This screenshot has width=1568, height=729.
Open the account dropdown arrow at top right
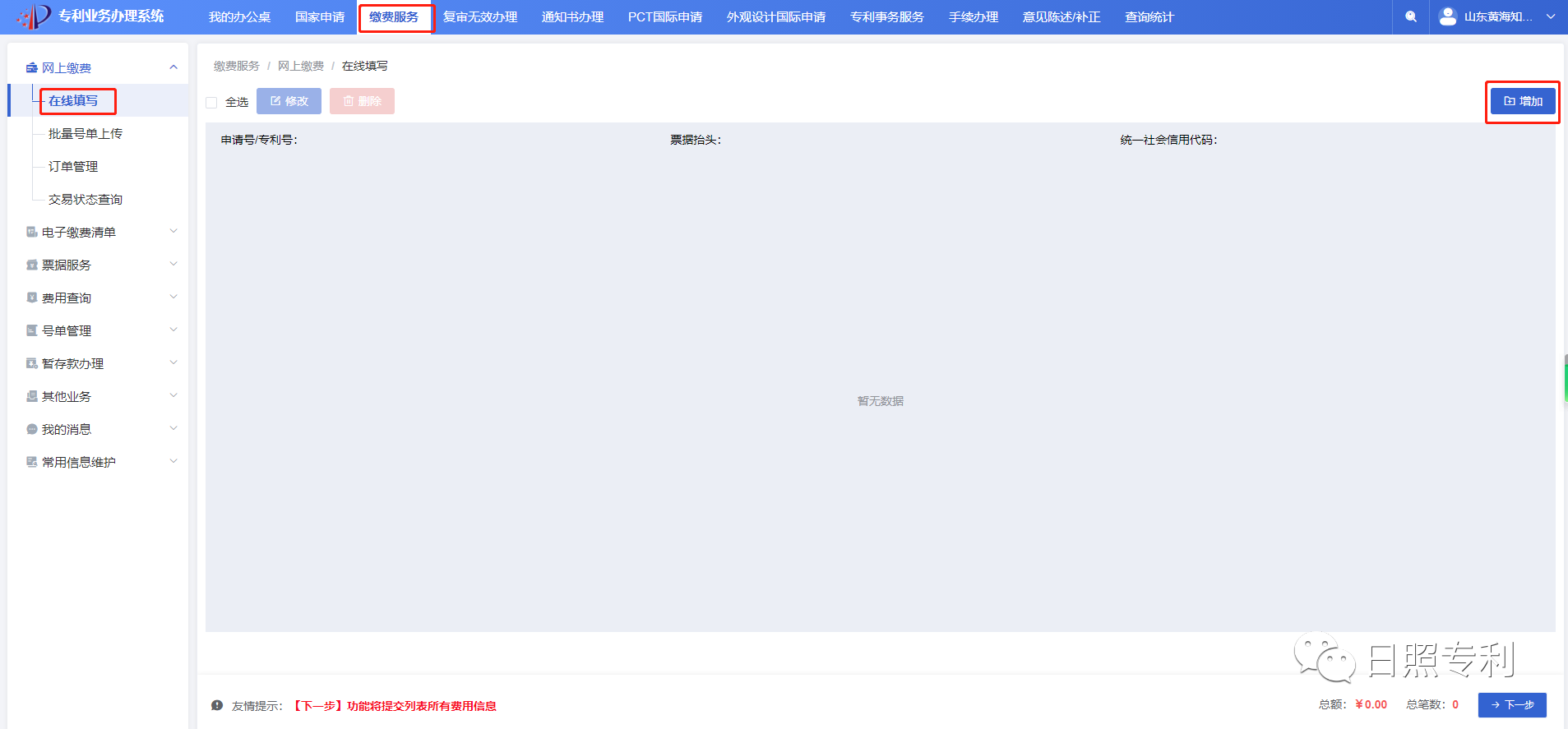1551,16
